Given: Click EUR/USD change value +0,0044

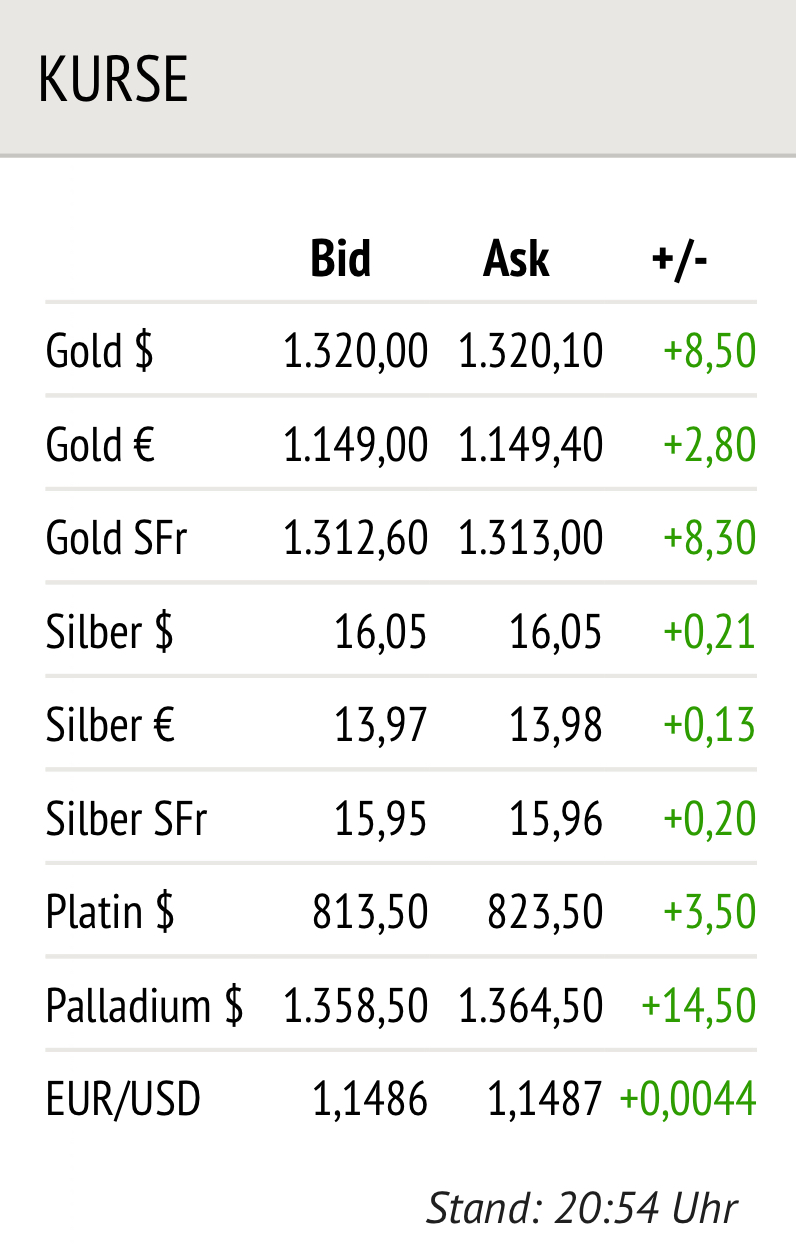Looking at the screenshot, I should tap(688, 1100).
